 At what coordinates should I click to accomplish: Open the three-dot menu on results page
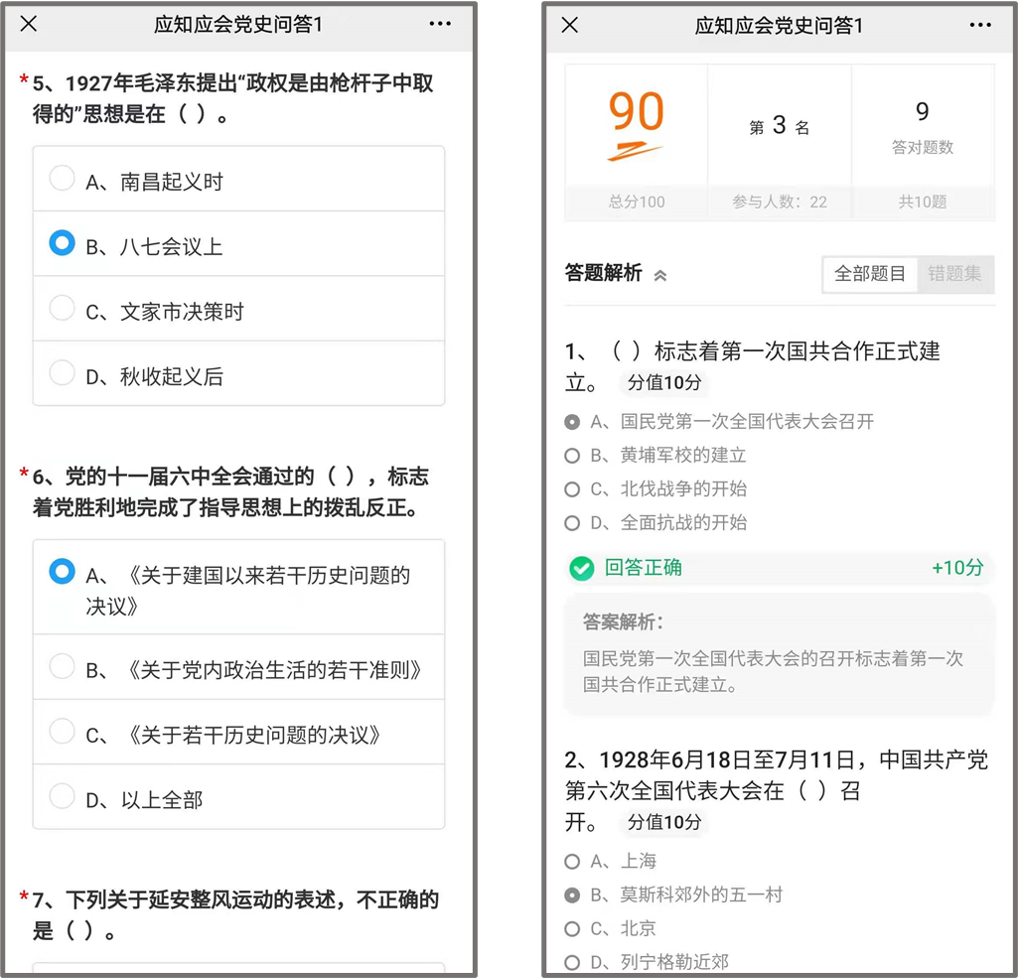click(x=980, y=25)
